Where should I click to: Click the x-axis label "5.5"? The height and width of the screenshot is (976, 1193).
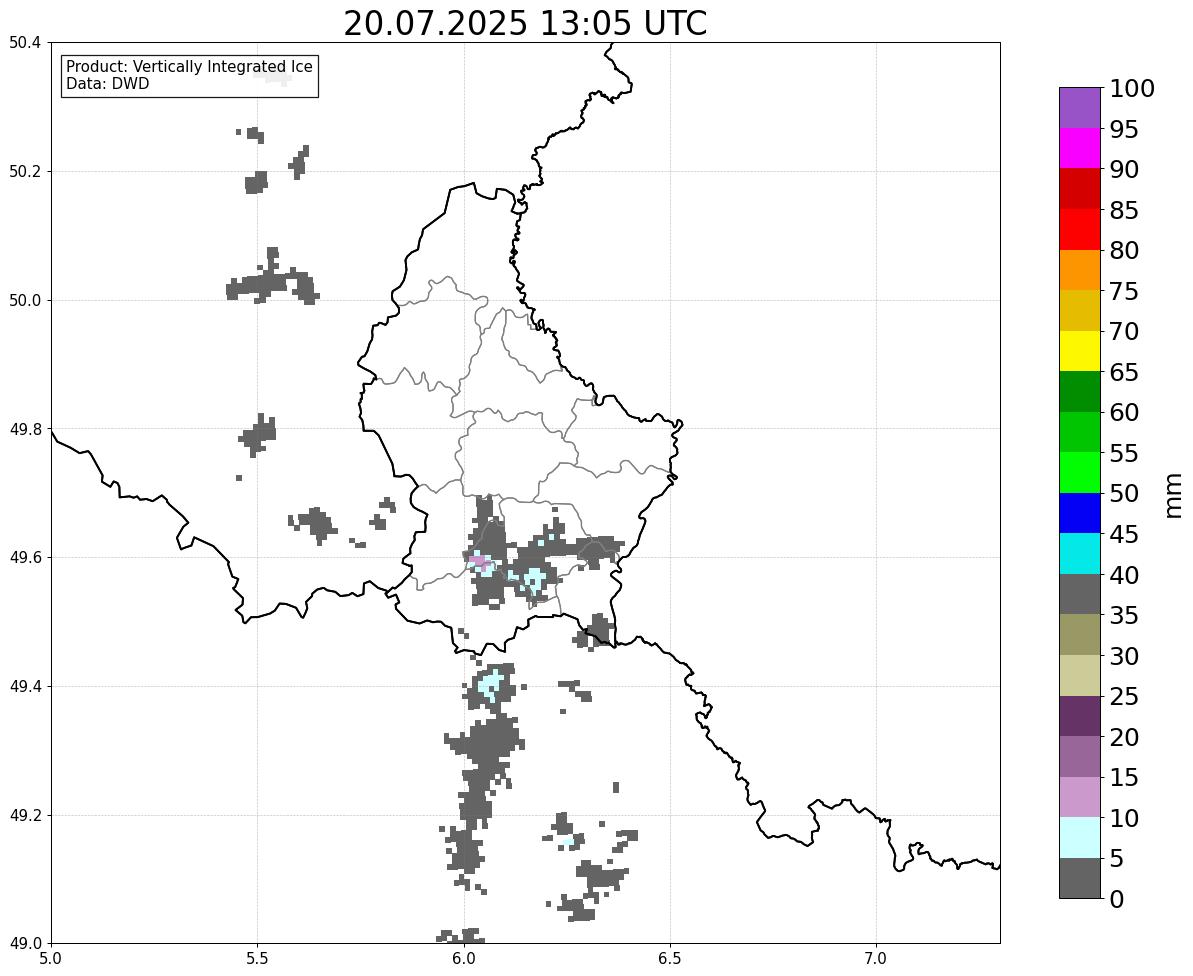[x=257, y=959]
